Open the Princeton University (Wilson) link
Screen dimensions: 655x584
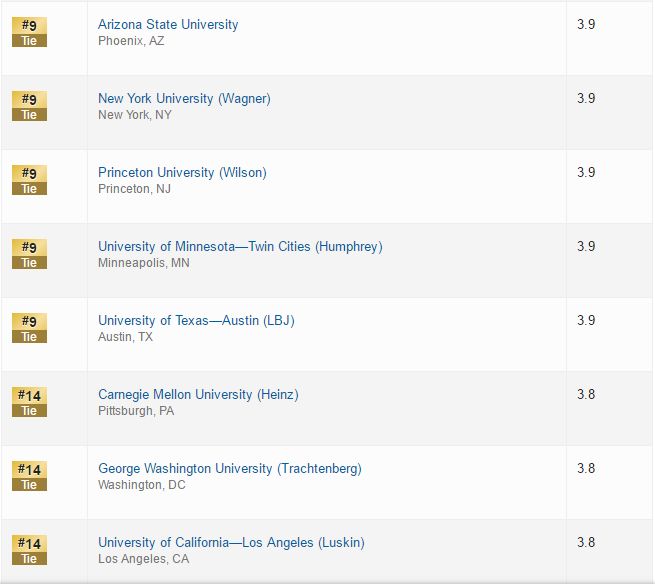[182, 172]
